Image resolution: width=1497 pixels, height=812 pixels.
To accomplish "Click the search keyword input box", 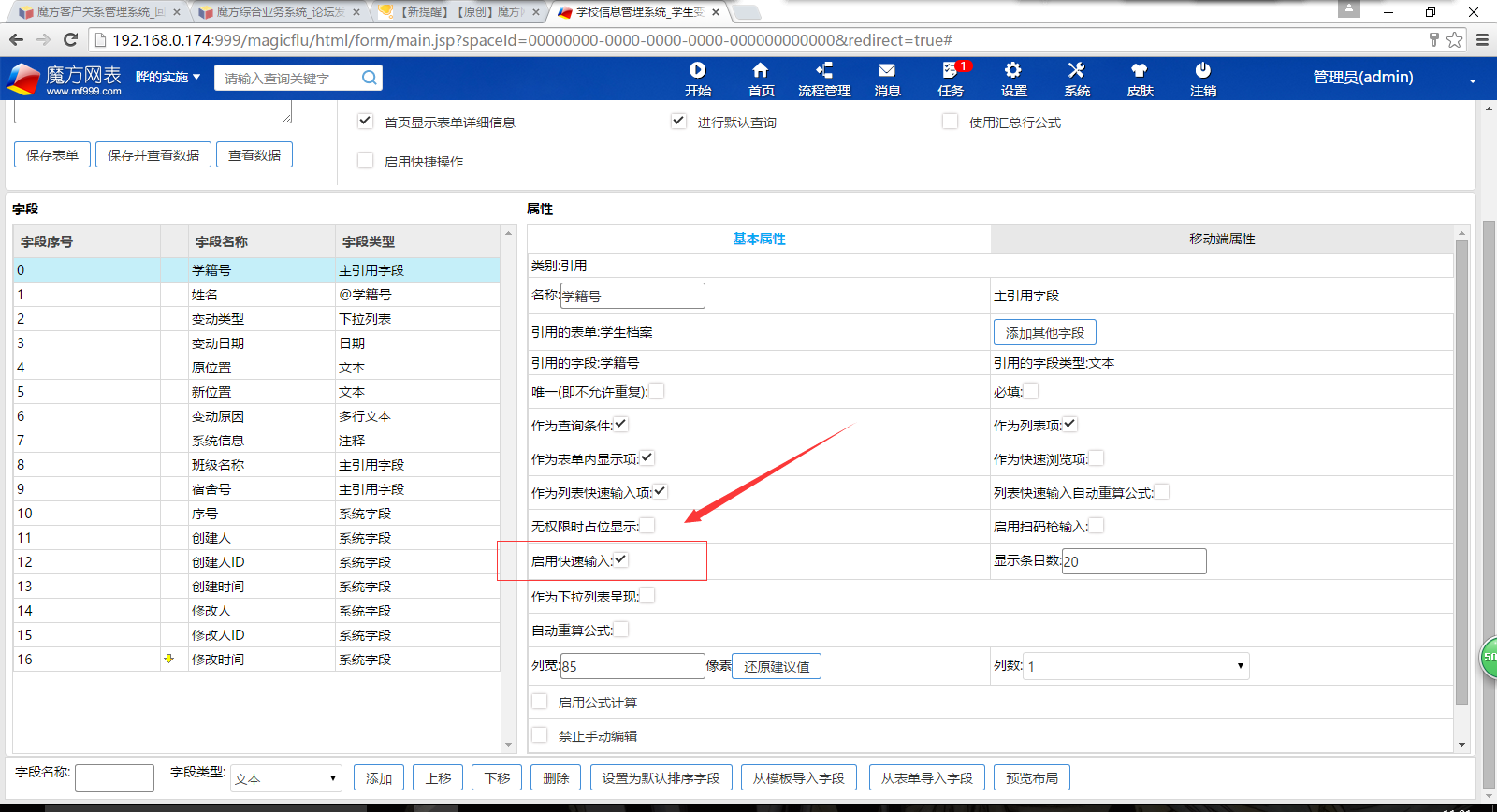I will pos(286,78).
